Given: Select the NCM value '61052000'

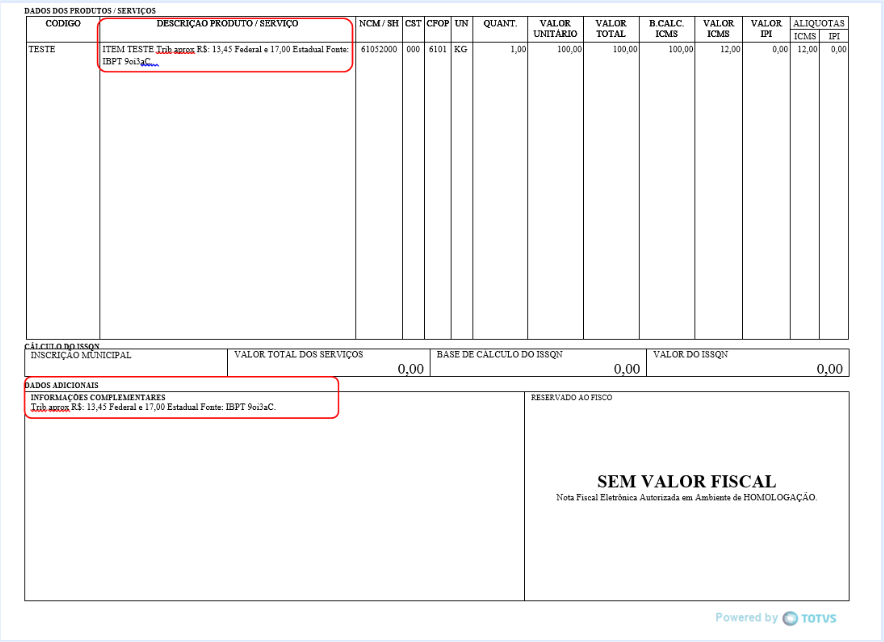Looking at the screenshot, I should pyautogui.click(x=379, y=50).
